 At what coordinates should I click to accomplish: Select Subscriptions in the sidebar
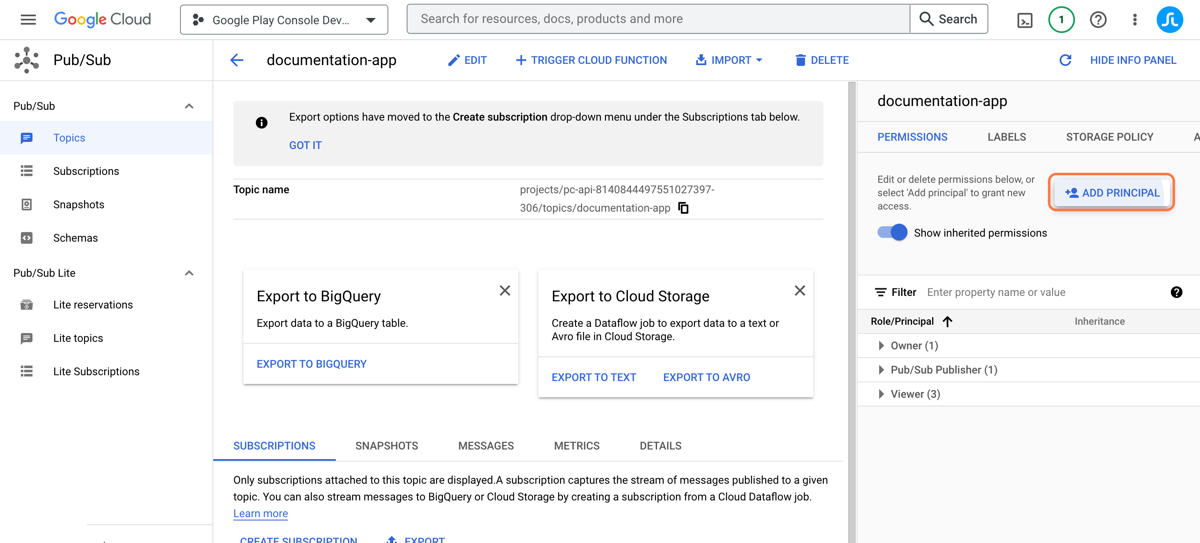(x=106, y=171)
